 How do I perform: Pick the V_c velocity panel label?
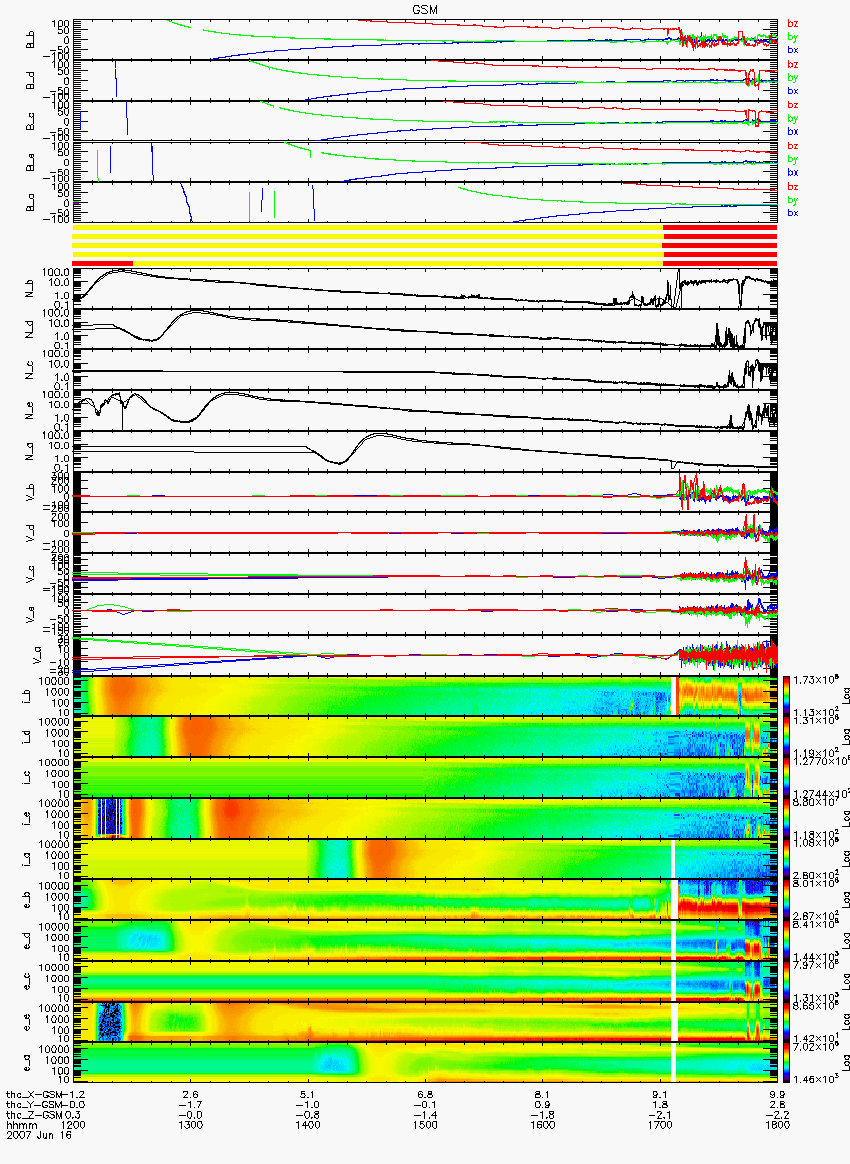[x=31, y=573]
